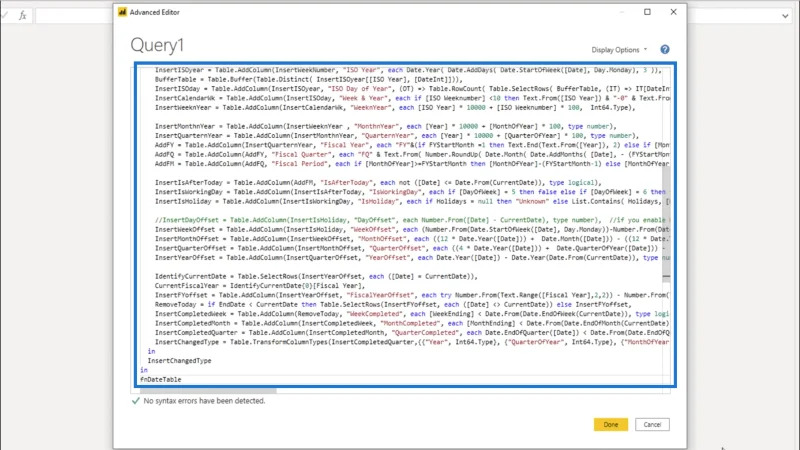This screenshot has width=800, height=450.
Task: Open the help question mark icon
Action: pyautogui.click(x=664, y=49)
